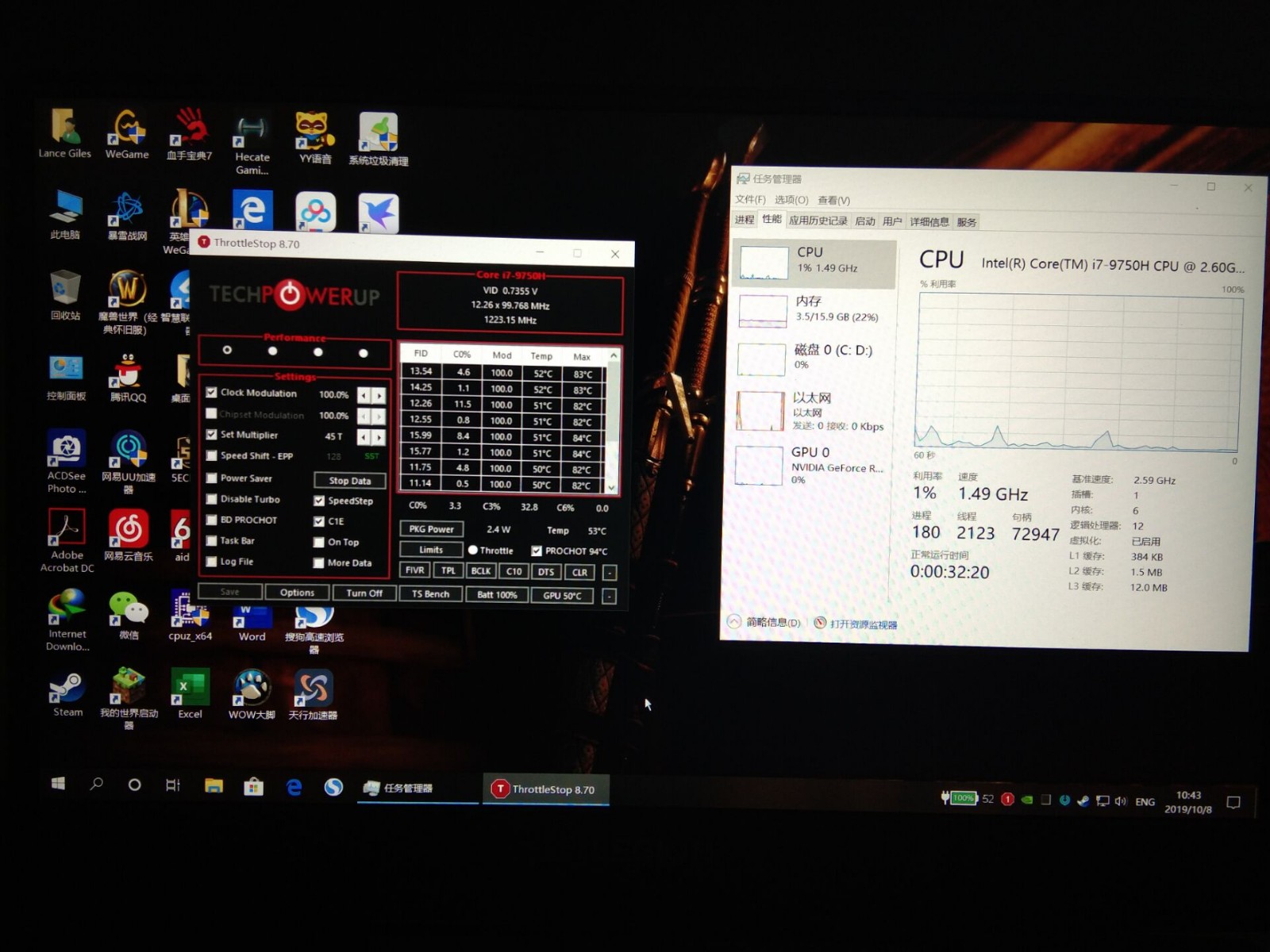Viewport: 1270px width, 952px height.
Task: Enable the Task Bar checkbox
Action: point(211,540)
